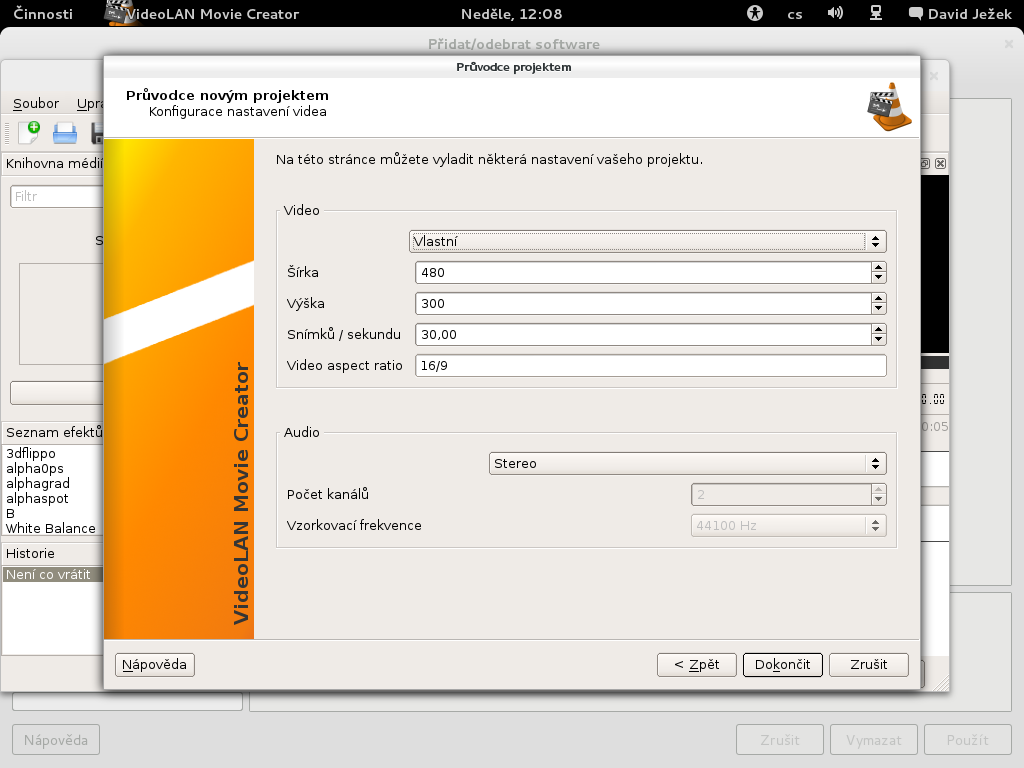Viewport: 1024px width, 768px height.
Task: Open the Stereo audio preset dropdown
Action: click(687, 464)
